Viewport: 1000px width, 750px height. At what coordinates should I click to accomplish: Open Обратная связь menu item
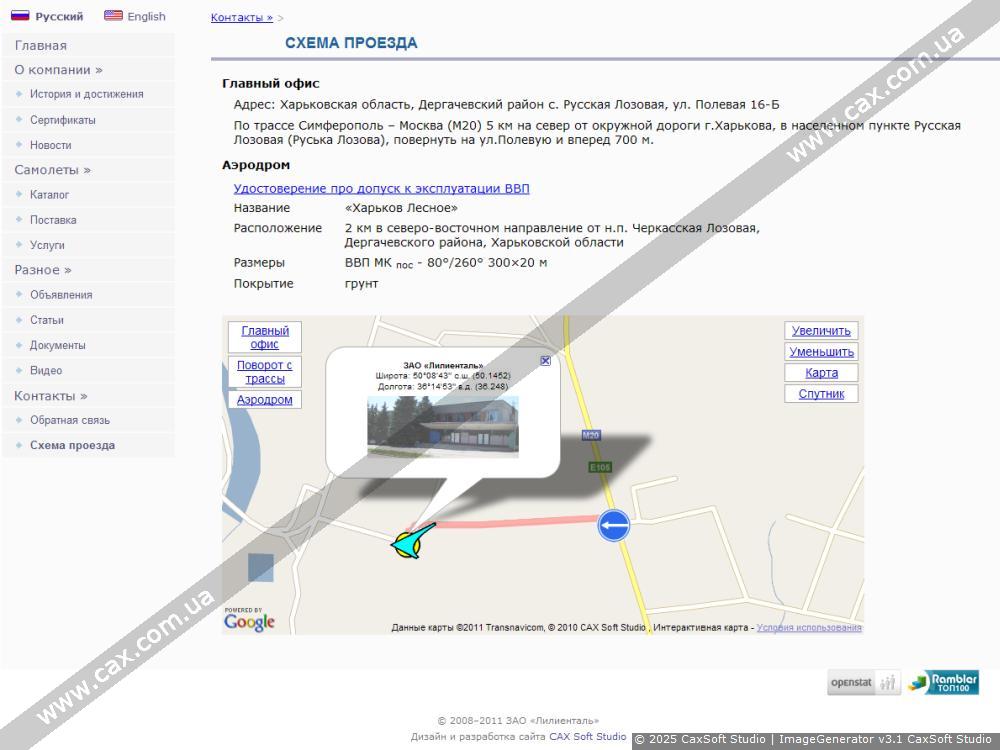point(70,420)
